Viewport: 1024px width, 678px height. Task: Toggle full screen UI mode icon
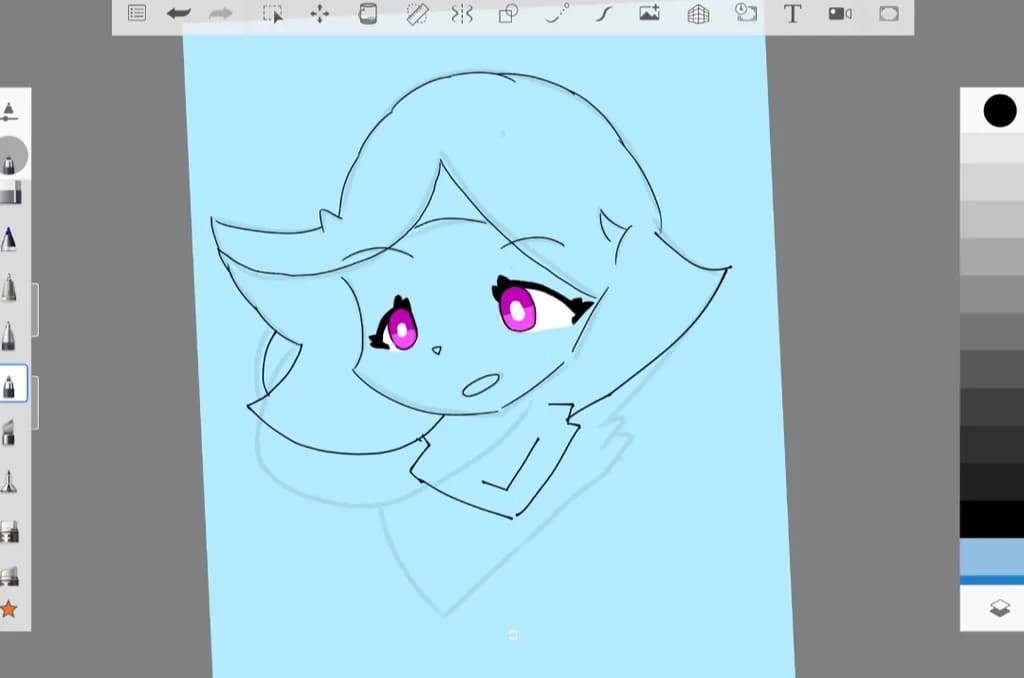(889, 14)
